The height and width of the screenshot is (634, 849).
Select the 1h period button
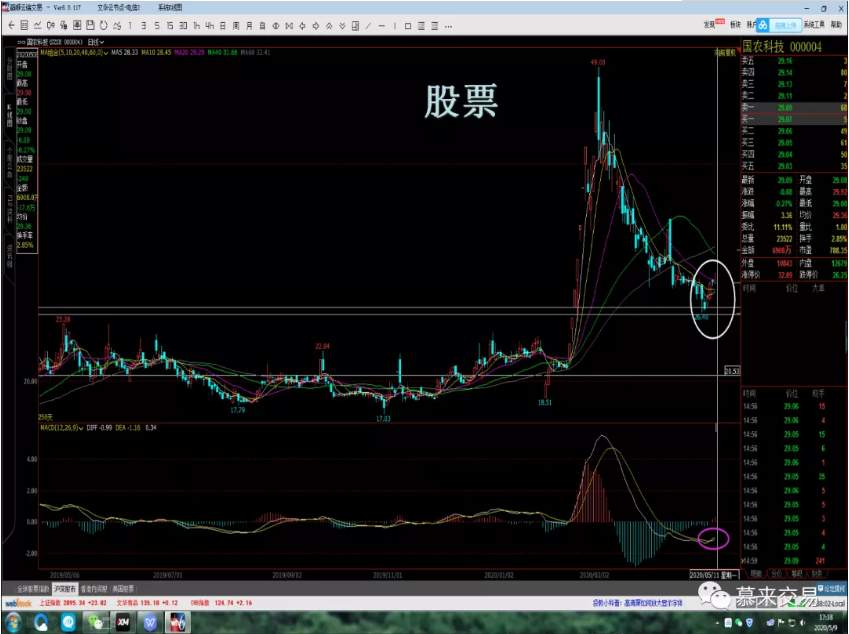[x=197, y=25]
